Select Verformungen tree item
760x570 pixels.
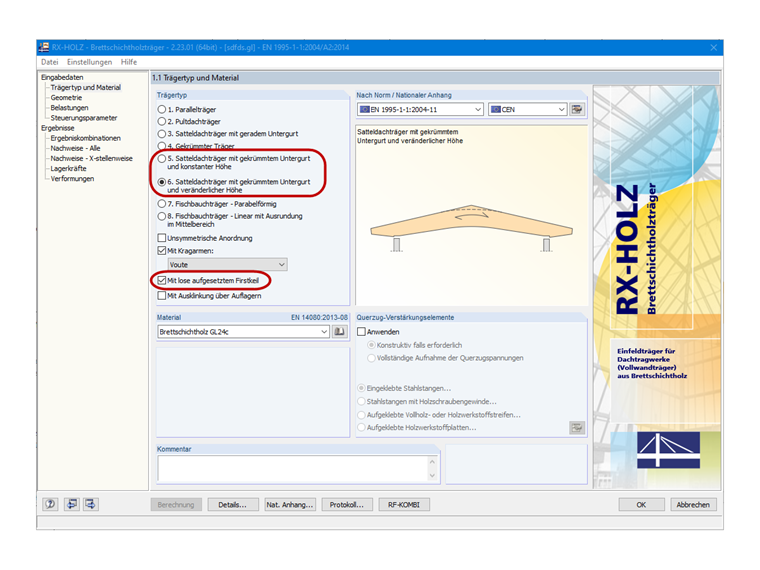[x=72, y=179]
